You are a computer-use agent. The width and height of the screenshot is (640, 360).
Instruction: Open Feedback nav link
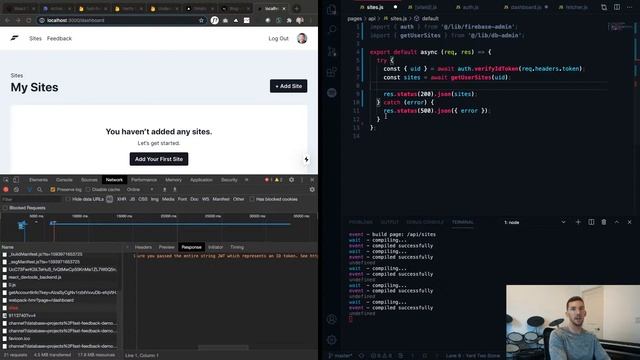point(59,38)
